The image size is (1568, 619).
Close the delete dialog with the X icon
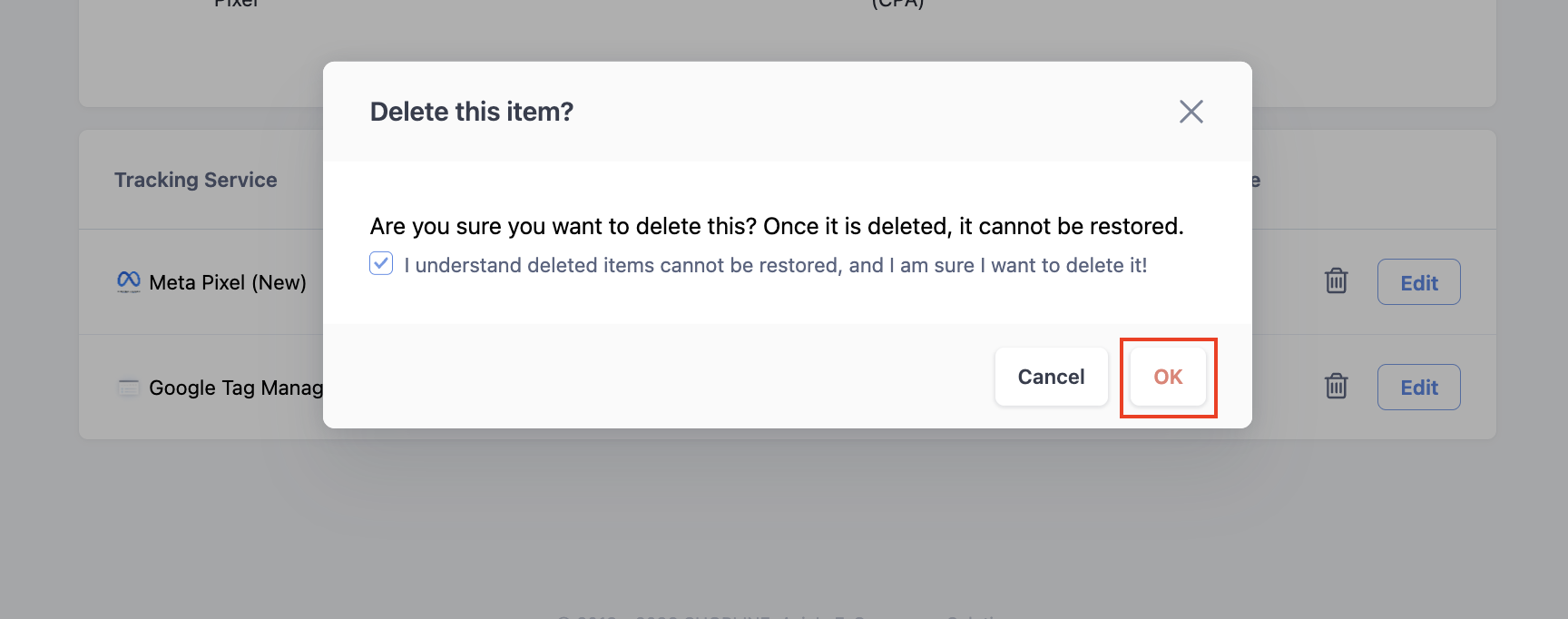click(1191, 112)
